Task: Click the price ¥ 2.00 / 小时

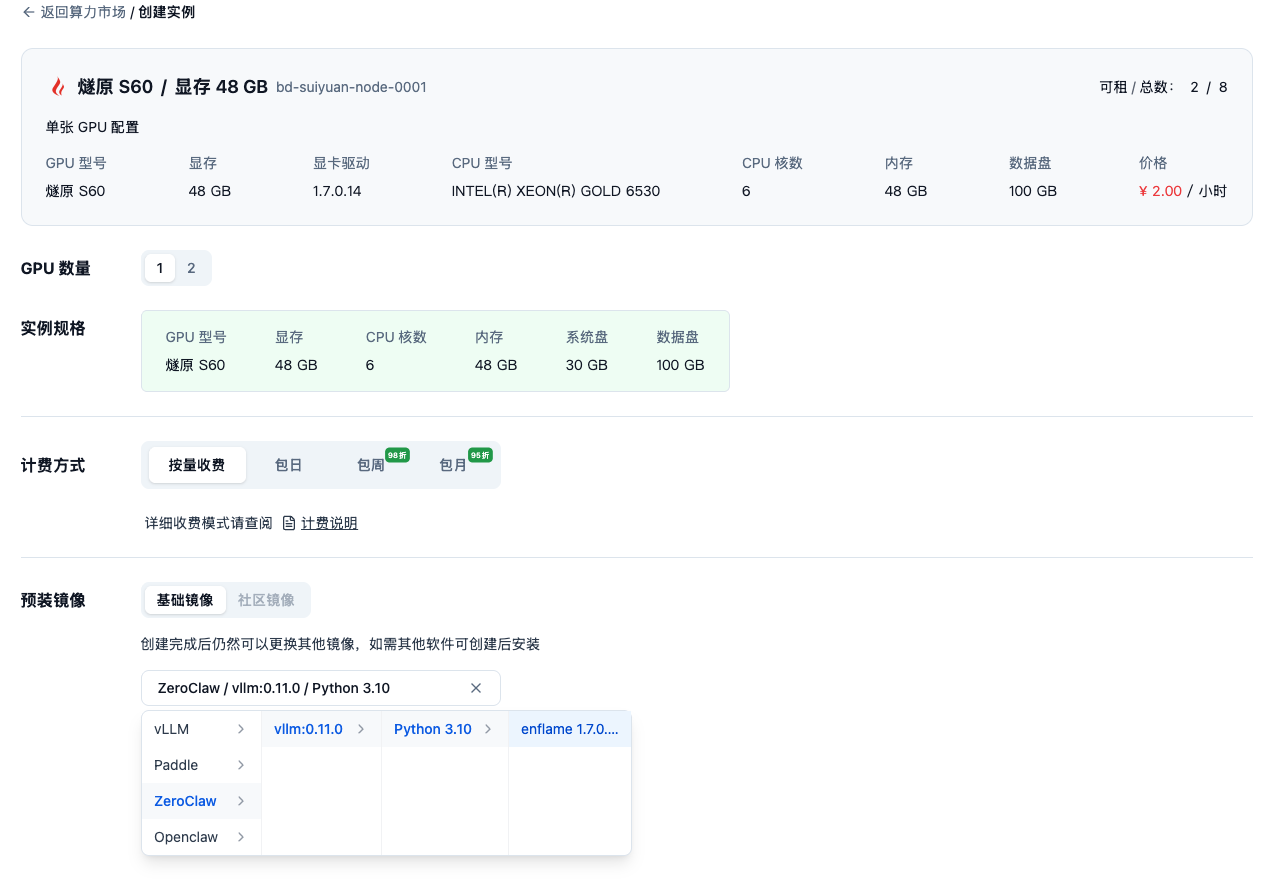Action: click(1183, 191)
